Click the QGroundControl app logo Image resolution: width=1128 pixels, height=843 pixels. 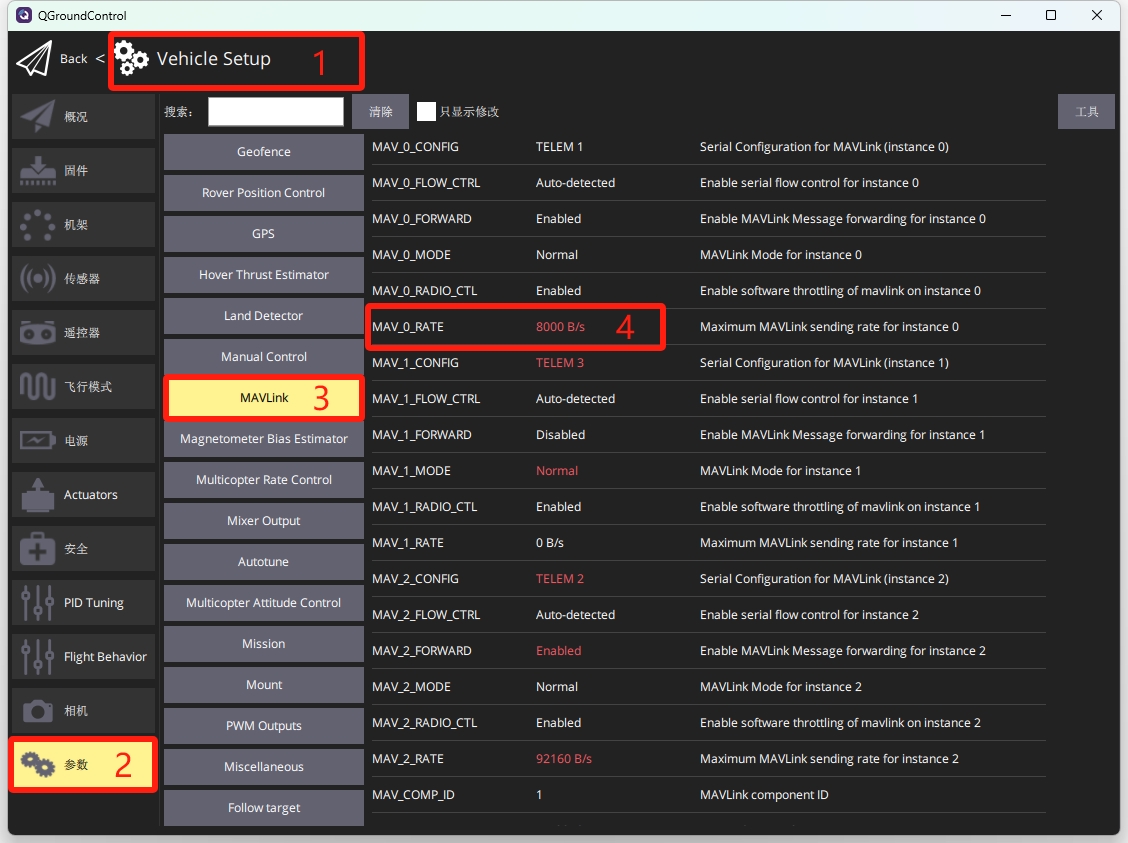24,15
